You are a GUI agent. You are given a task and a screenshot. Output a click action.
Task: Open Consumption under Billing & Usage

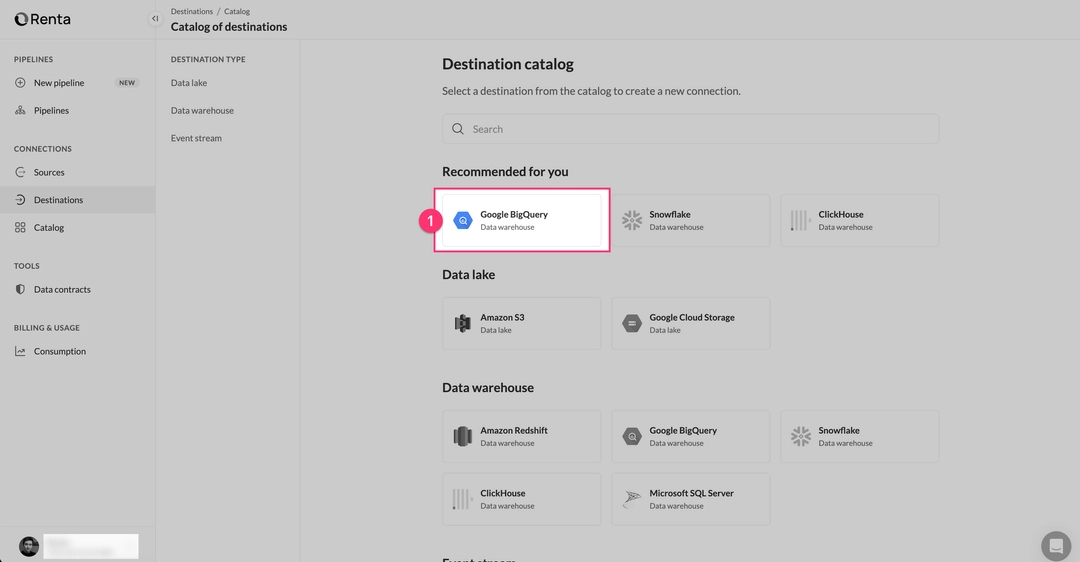point(77,351)
